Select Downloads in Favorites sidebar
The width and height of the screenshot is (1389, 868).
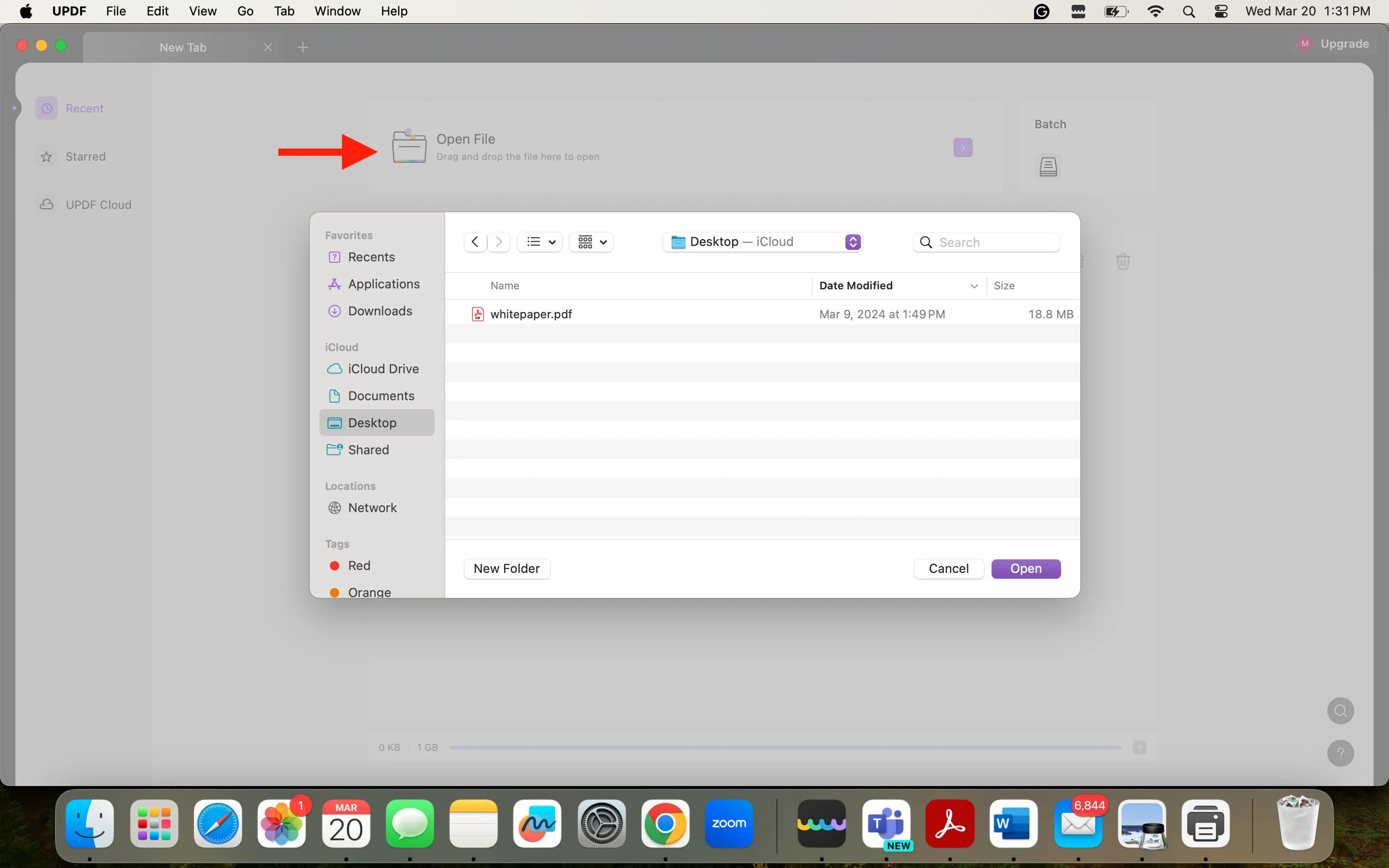pos(380,311)
